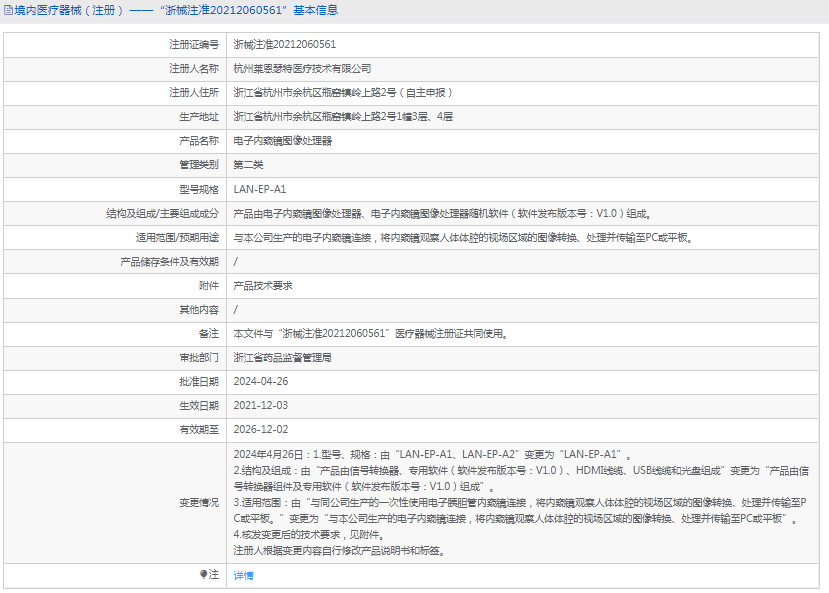Screen dimensions: 829x593
Task: Select change item 3.适用范围 line
Action: 520,511
